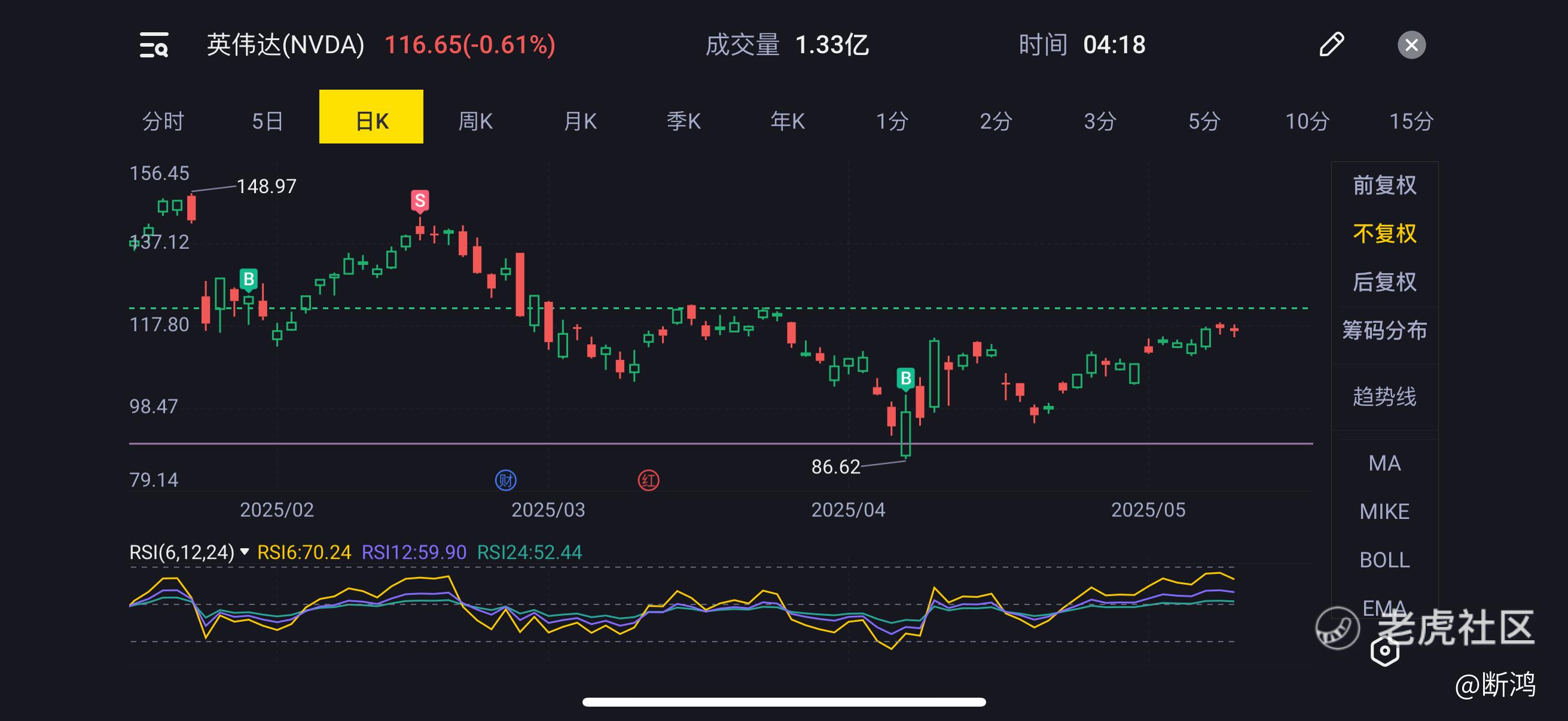
Task: Choose 后复权 backward adjustment option
Action: pos(1385,282)
